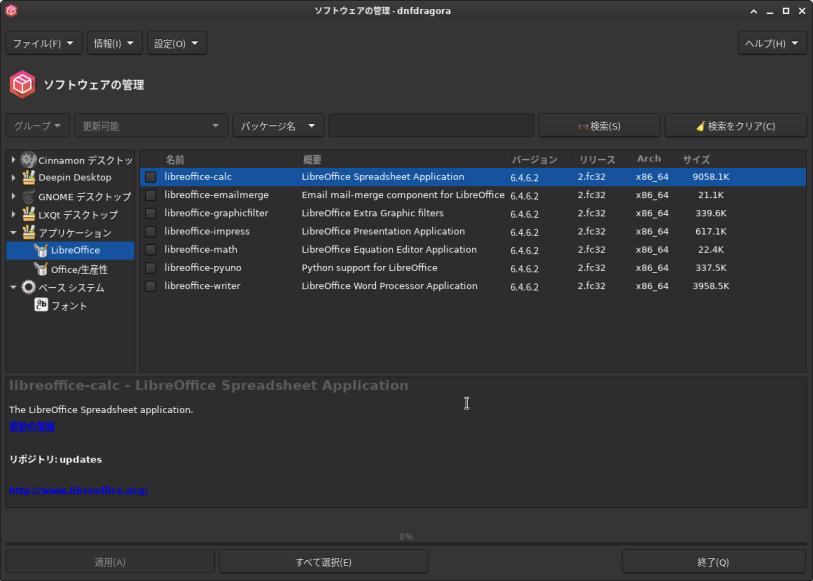This screenshot has width=813, height=581.
Task: Click 'Email mail-merge component for LibreOffice' text
Action: pos(403,195)
